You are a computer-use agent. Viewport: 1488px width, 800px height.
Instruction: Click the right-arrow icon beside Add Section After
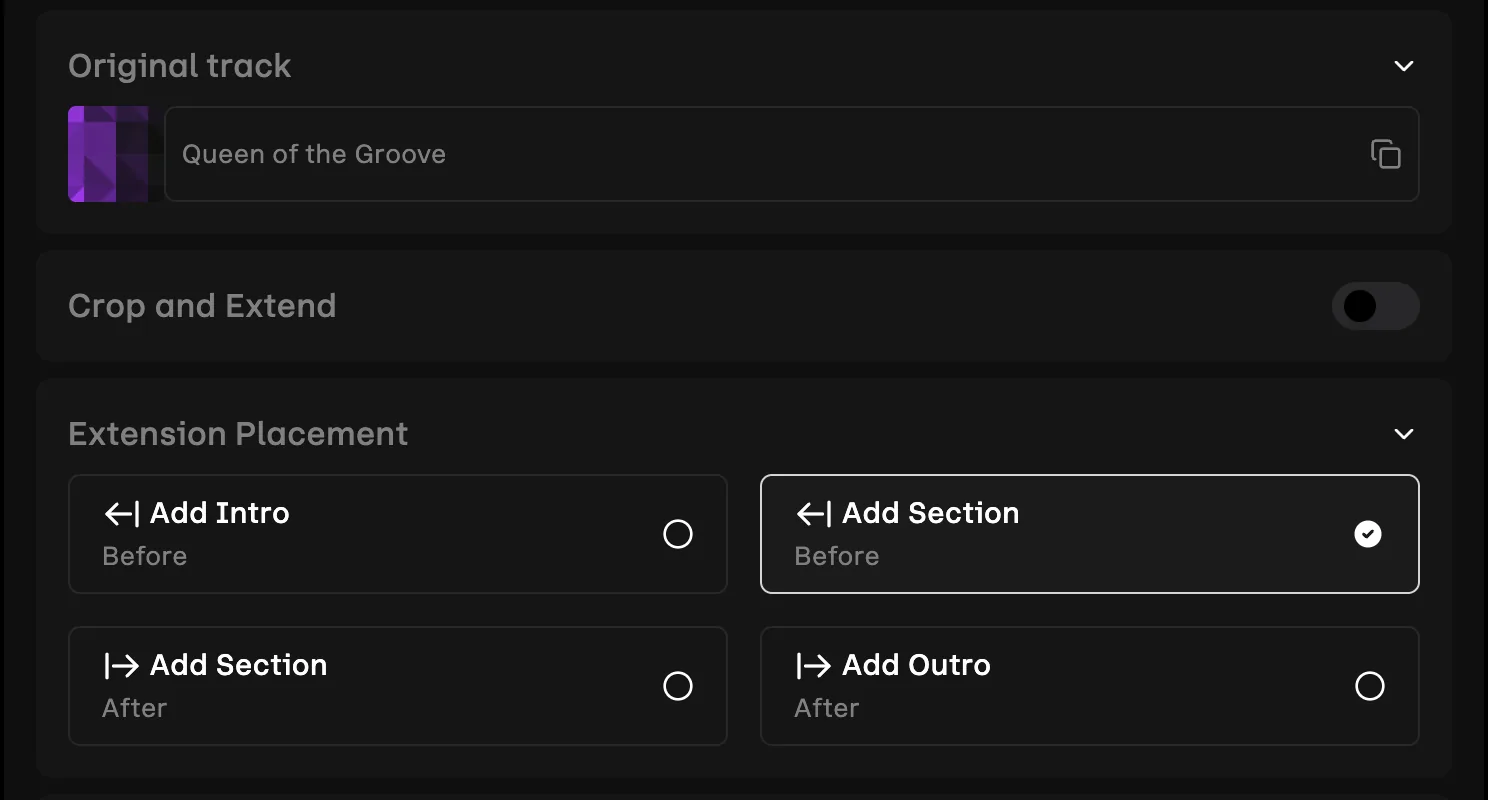121,666
